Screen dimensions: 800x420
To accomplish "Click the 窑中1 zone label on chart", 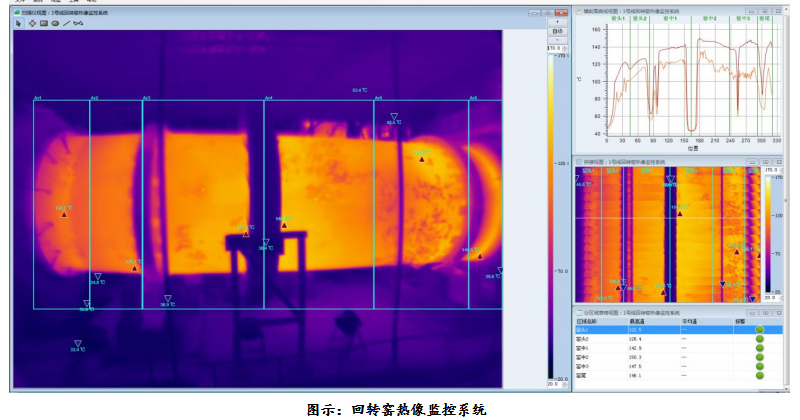I will (x=670, y=19).
